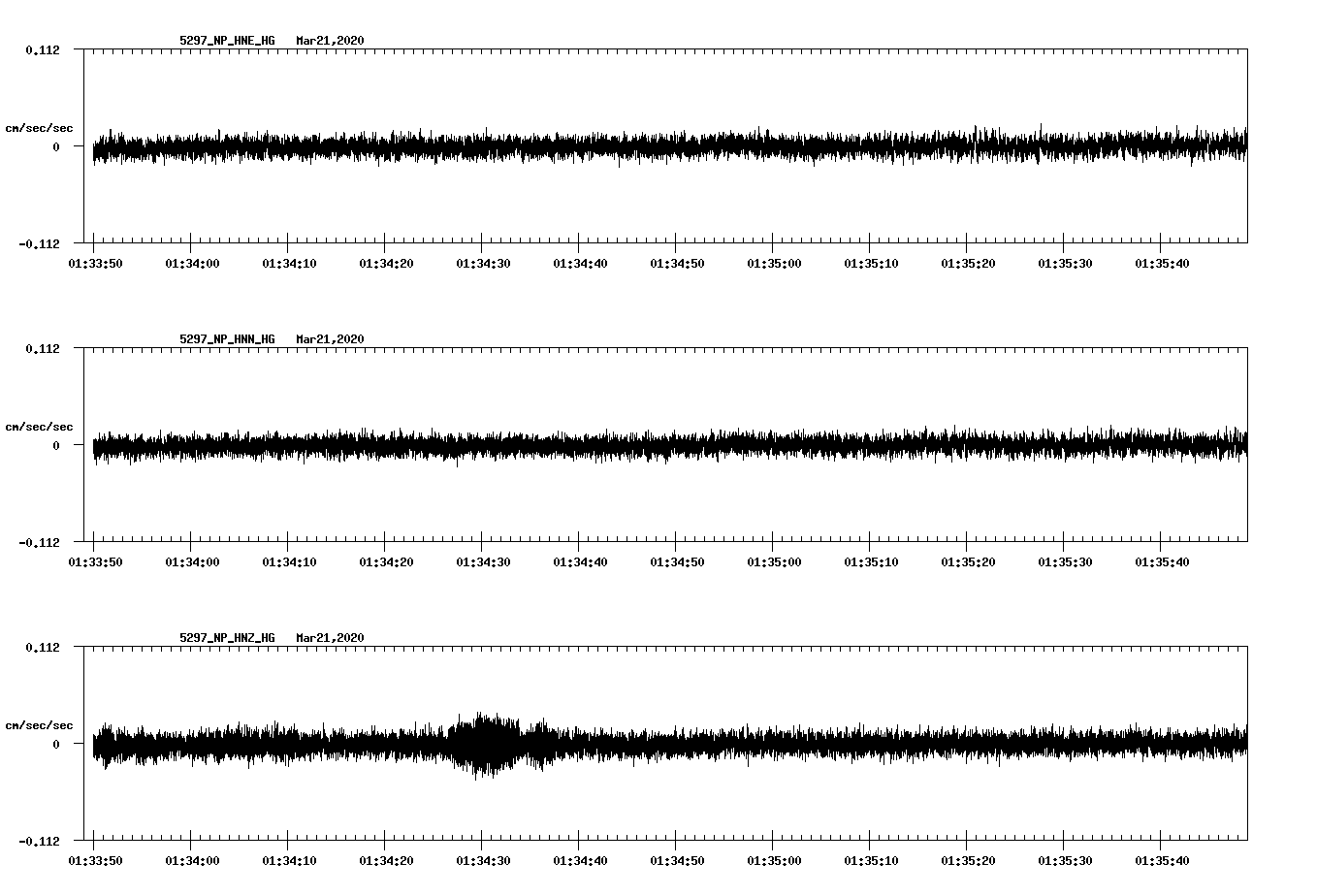Choose 01:35:30 time label on HNZ axis
The width and height of the screenshot is (1317, 896).
click(1065, 861)
